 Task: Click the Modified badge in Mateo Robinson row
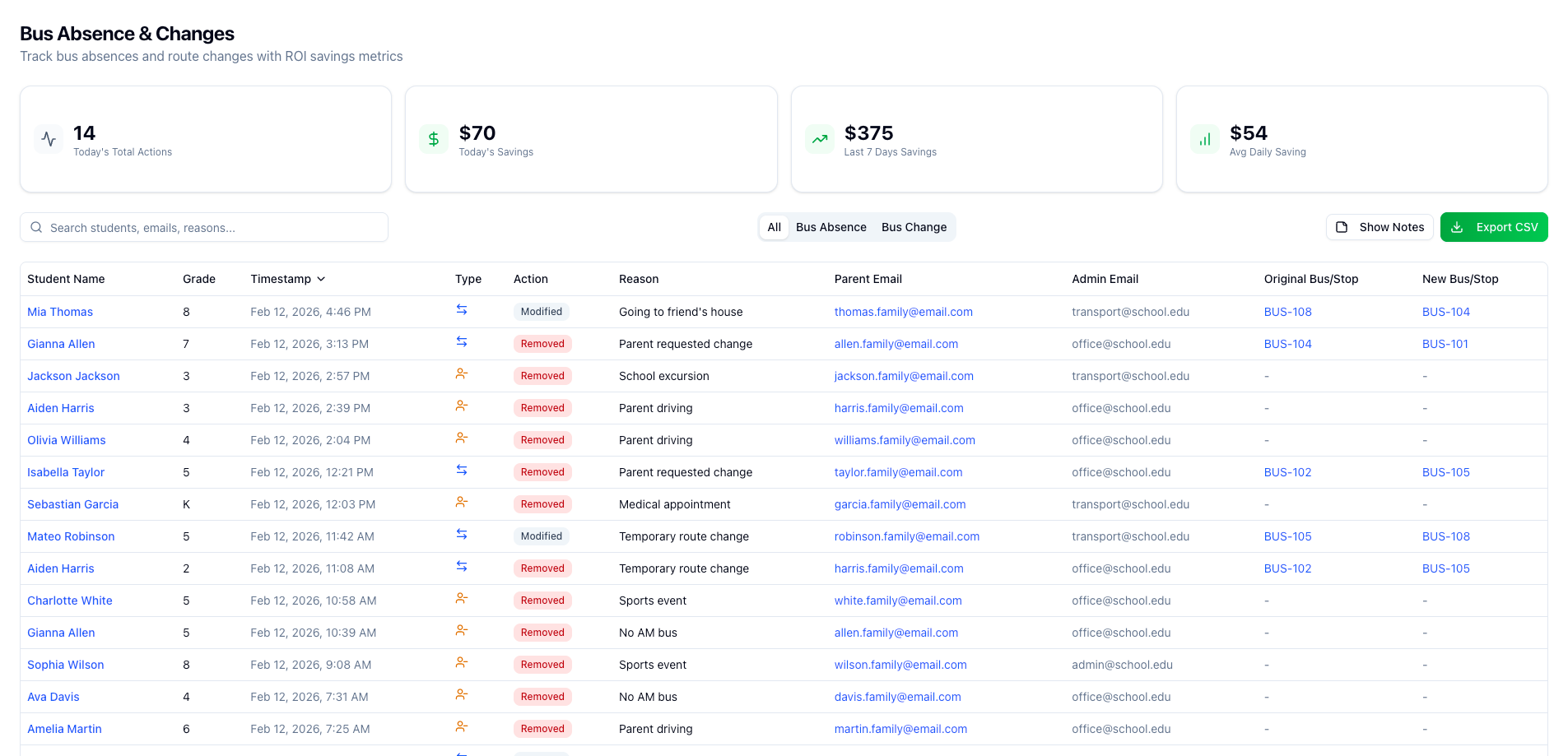pos(541,536)
